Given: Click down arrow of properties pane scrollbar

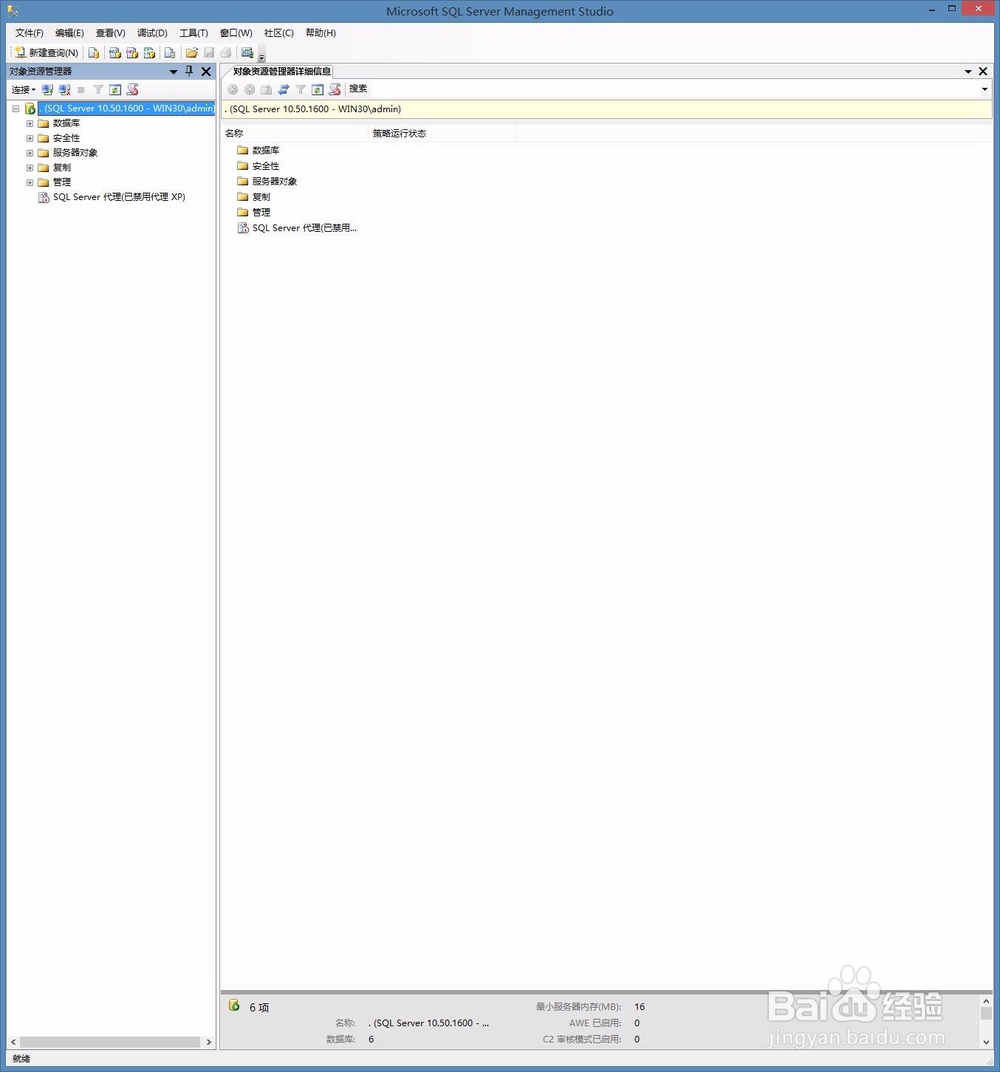Looking at the screenshot, I should [986, 1042].
